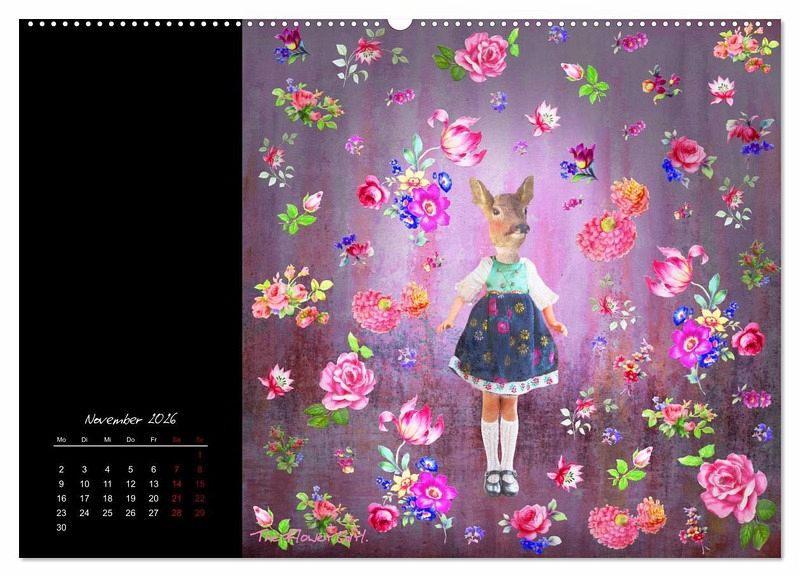
Task: Click the black shoes of the figure
Action: (500, 482)
